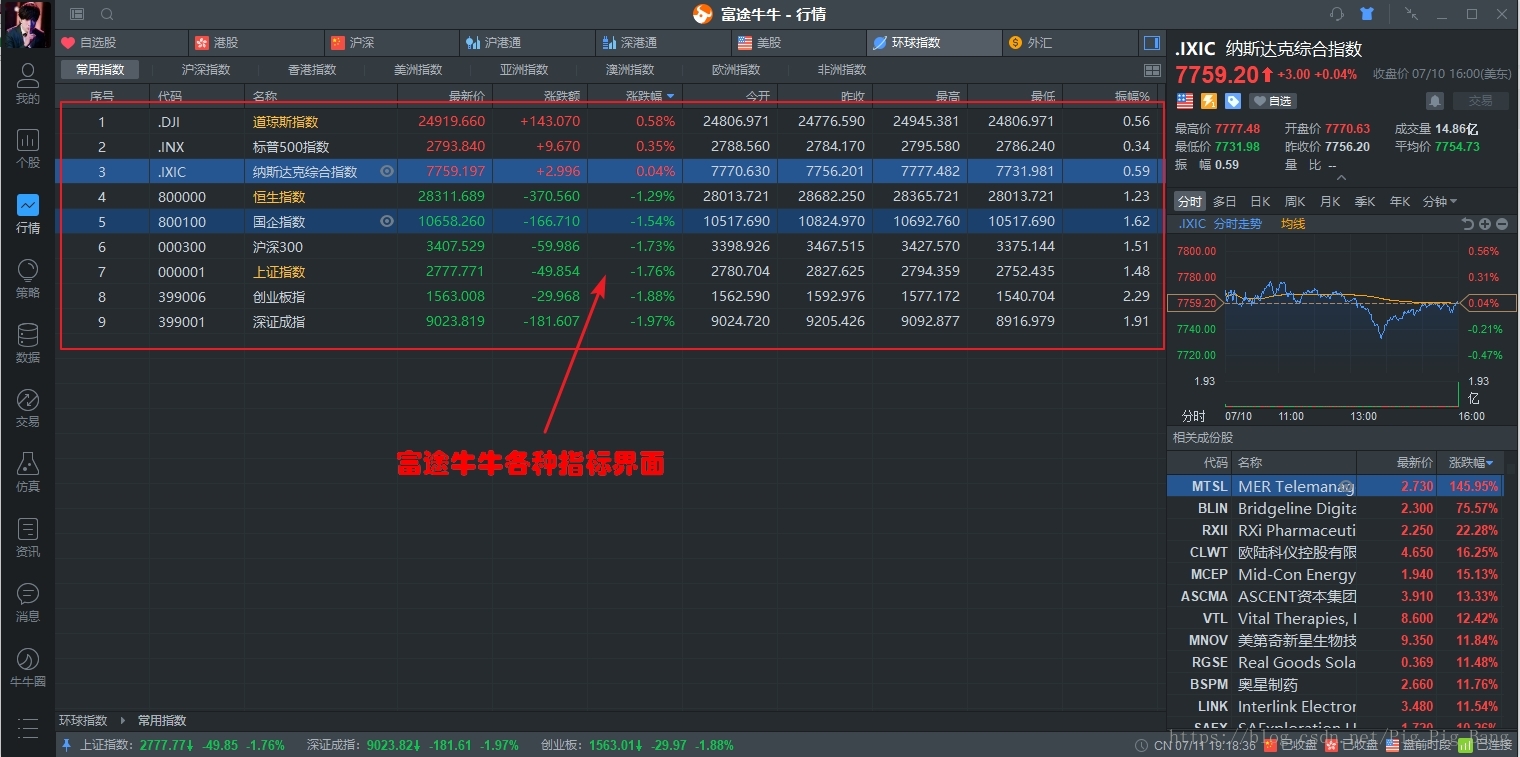Sort constituents list by 涨跌幅 arrow
1520x757 pixels.
tap(1490, 463)
